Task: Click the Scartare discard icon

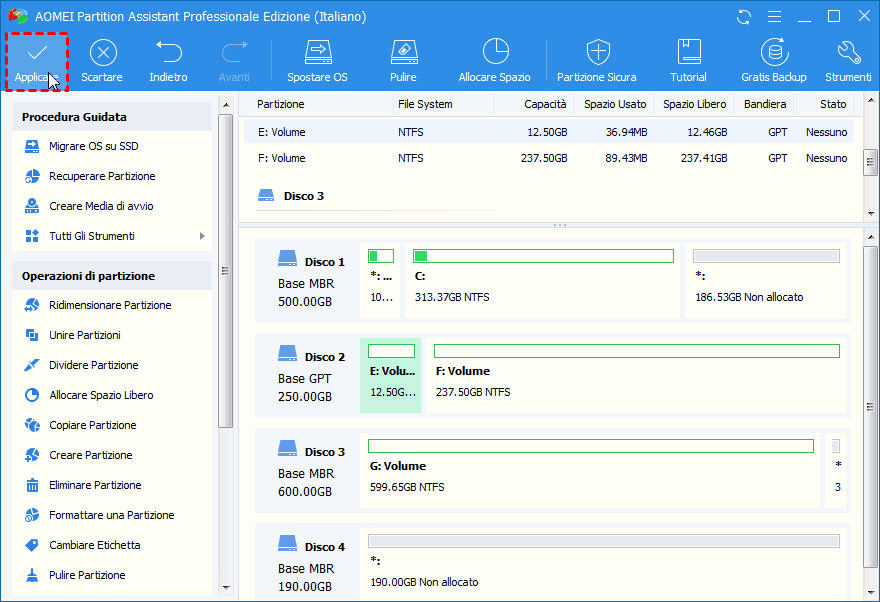Action: click(x=102, y=52)
